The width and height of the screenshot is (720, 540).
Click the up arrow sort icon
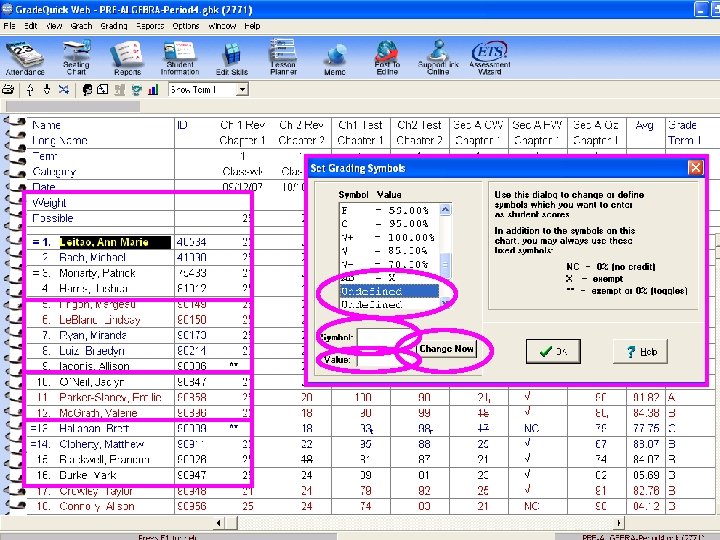(30, 90)
